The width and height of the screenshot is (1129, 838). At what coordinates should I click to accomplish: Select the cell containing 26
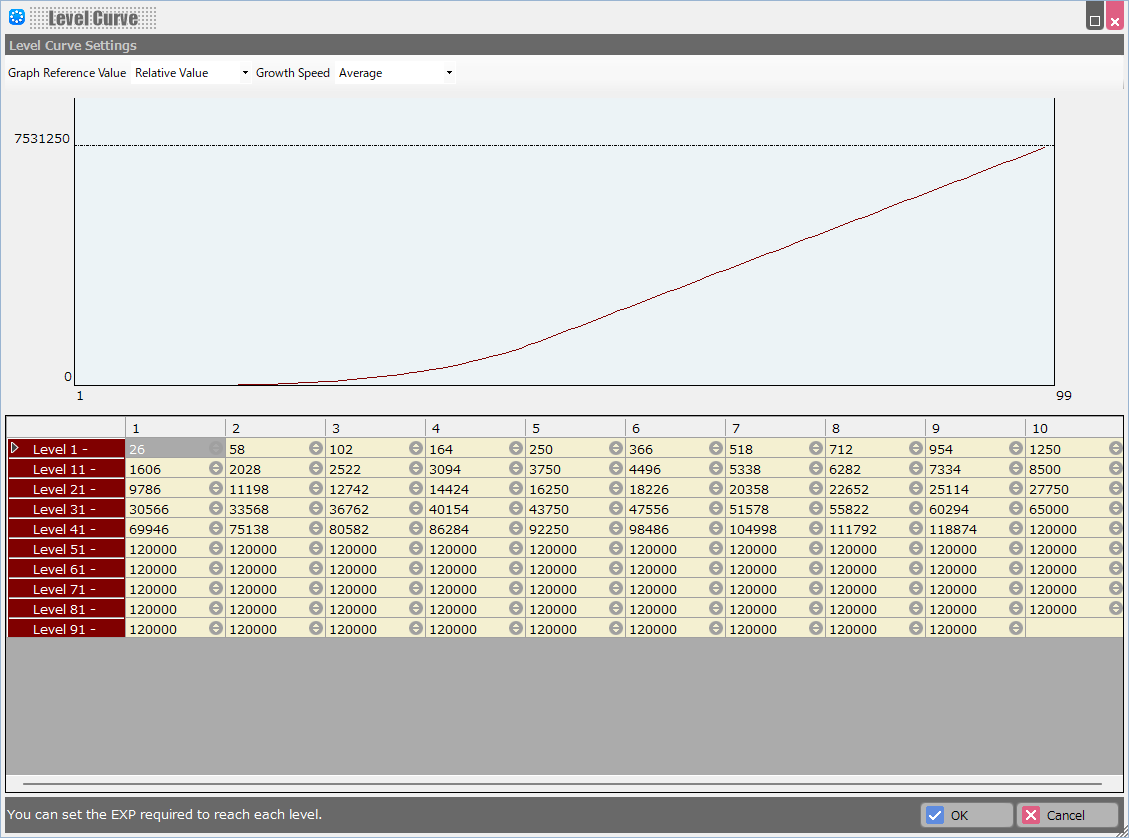166,449
